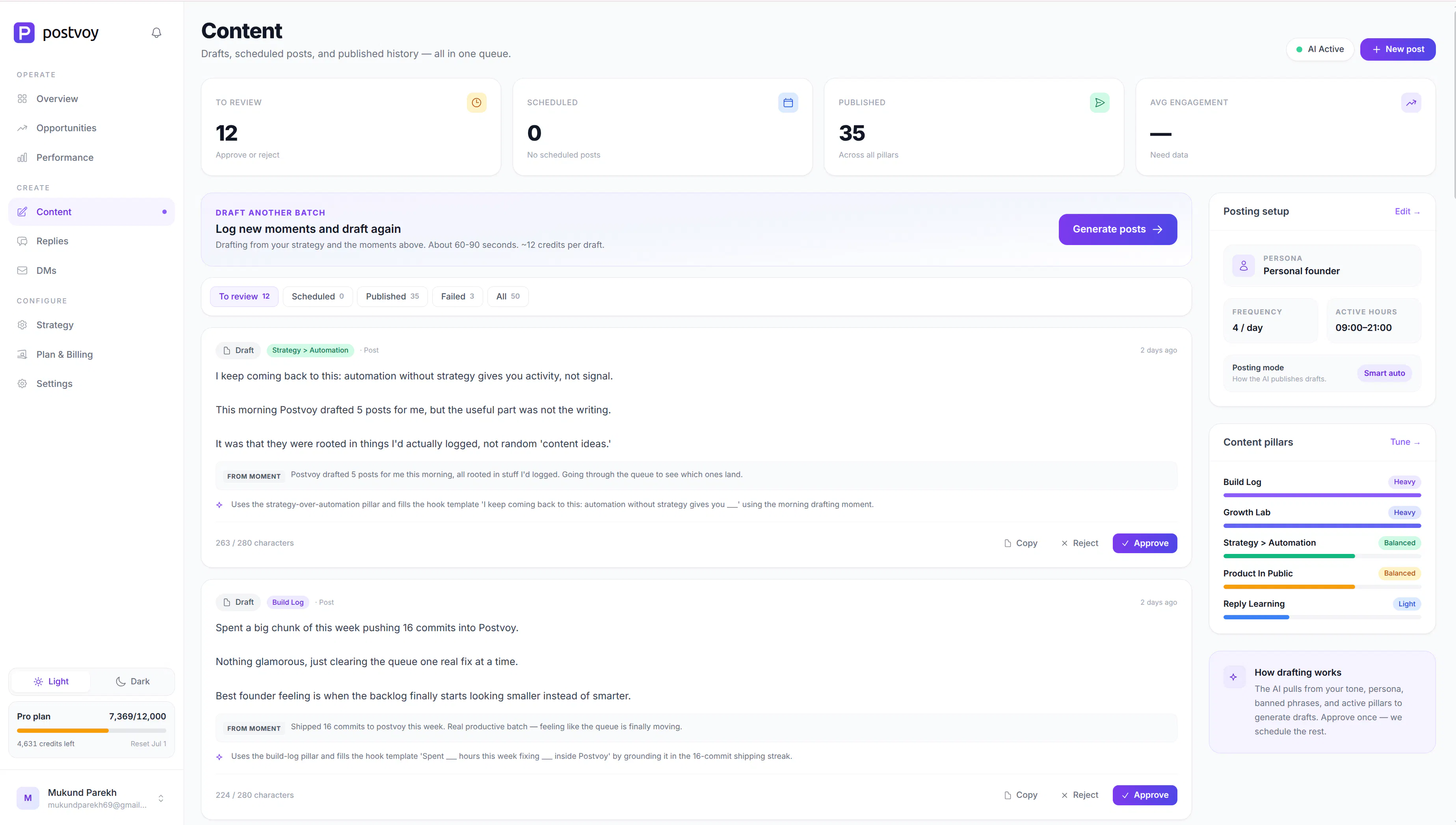Tune the Content pillars

pyautogui.click(x=1405, y=442)
